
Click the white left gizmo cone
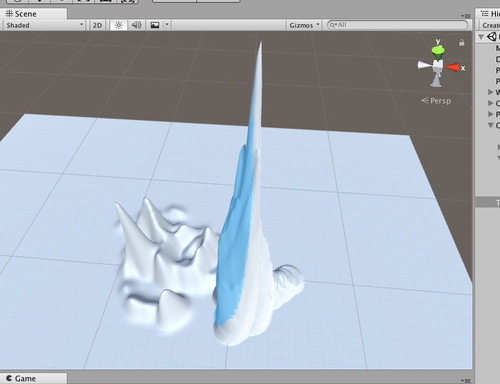pos(425,65)
